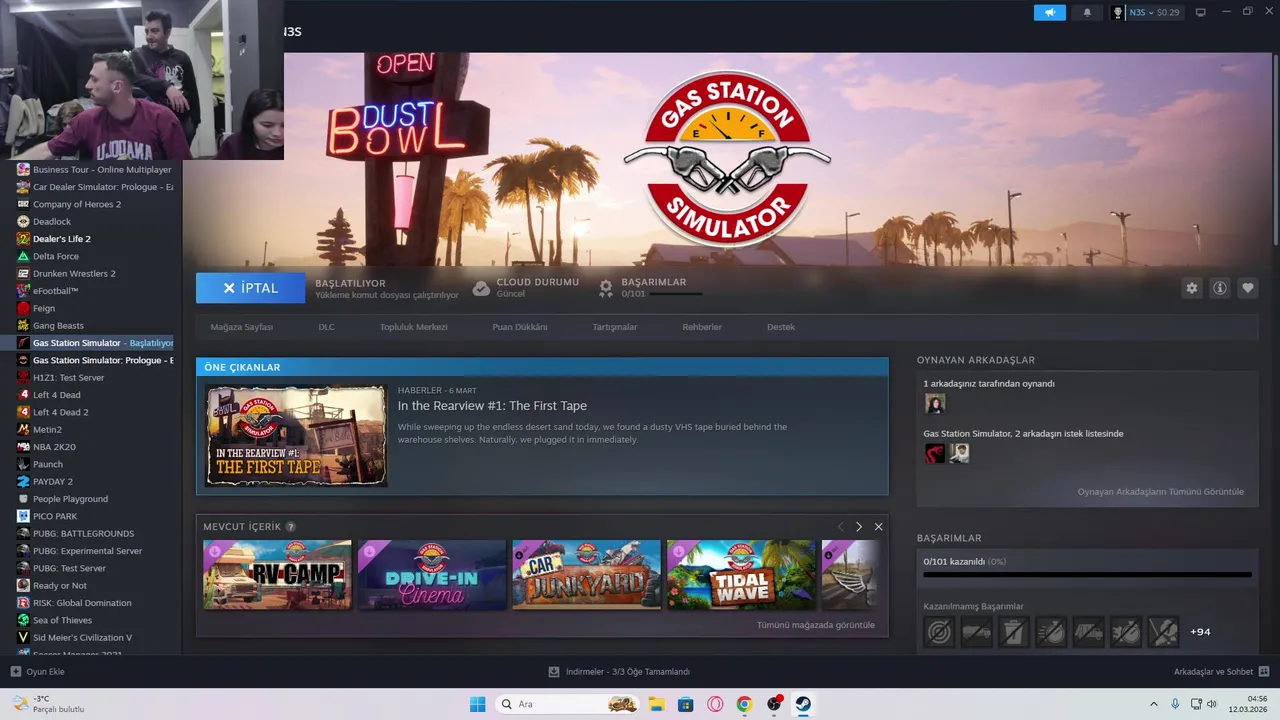Open the Puan Dükkânı tab
This screenshot has height=720, width=1280.
(520, 327)
